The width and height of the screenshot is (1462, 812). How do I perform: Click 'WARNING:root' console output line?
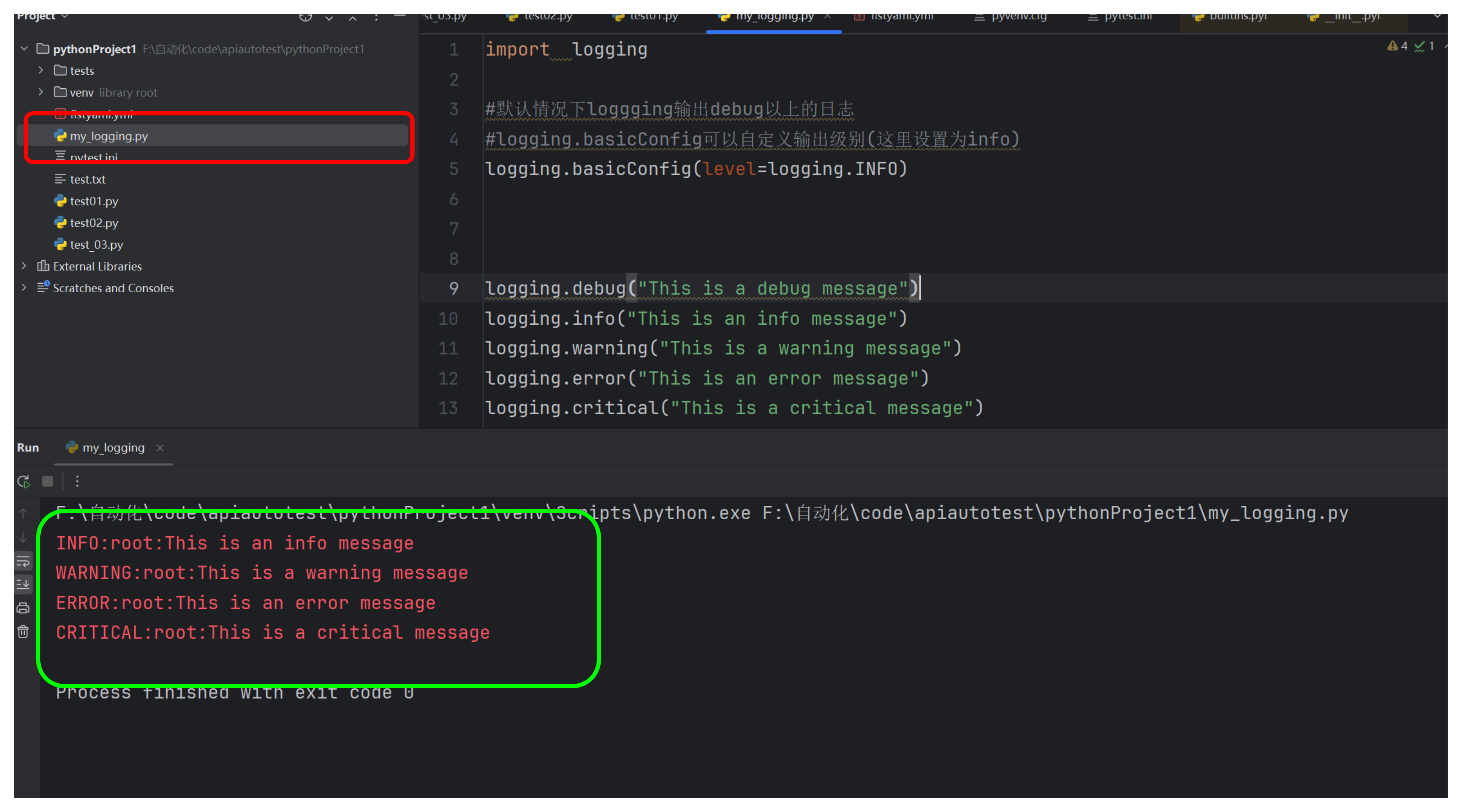tap(262, 573)
